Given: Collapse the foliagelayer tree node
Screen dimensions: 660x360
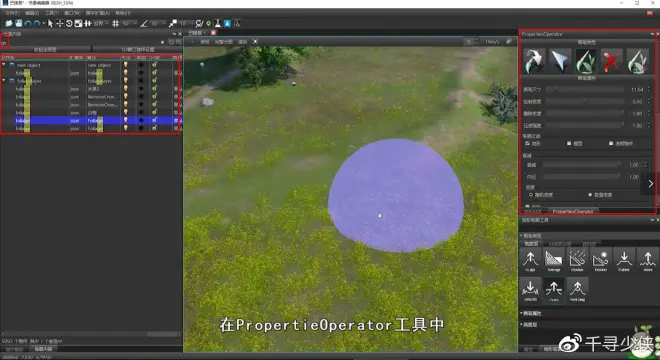Looking at the screenshot, I should point(4,80).
